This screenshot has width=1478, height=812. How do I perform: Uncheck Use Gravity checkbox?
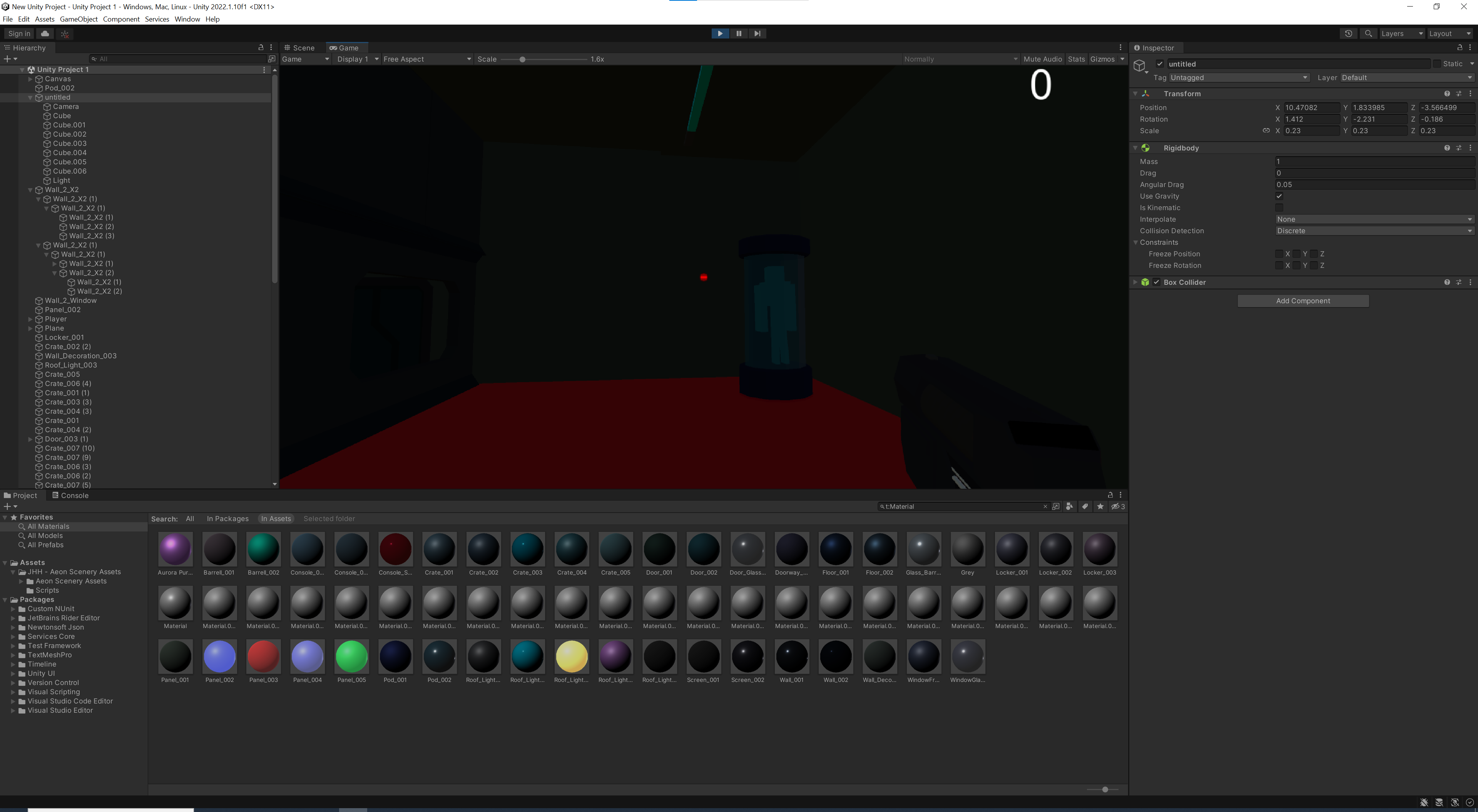(x=1279, y=196)
